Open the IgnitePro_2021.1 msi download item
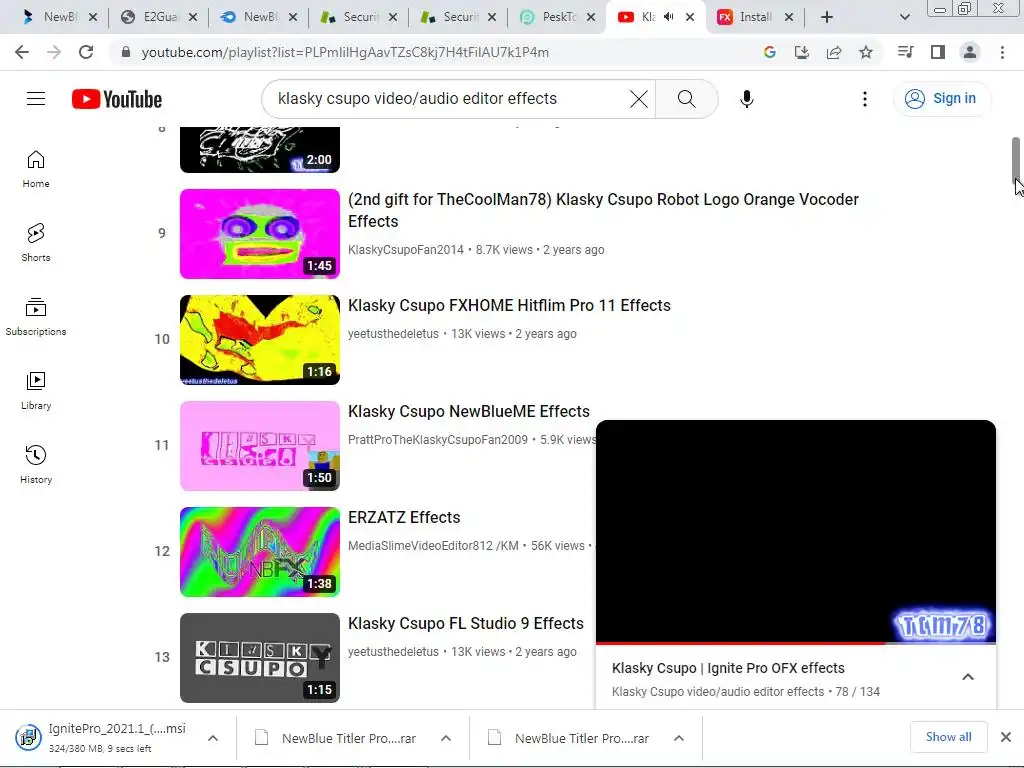The height and width of the screenshot is (768, 1024). 104,739
